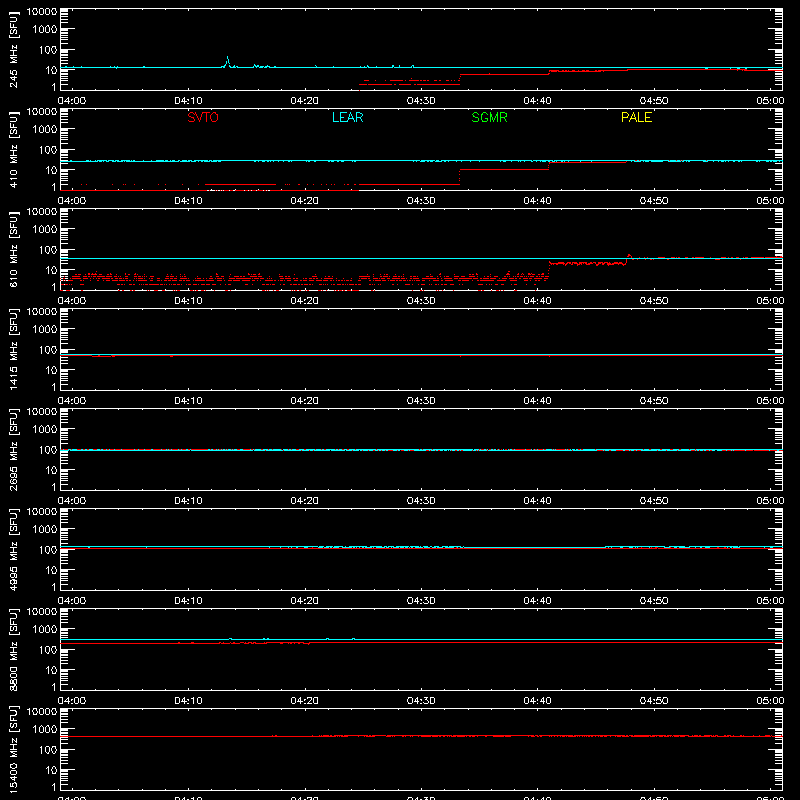The width and height of the screenshot is (800, 800).
Task: Click the red SVTO legend label
Action: pyautogui.click(x=203, y=117)
